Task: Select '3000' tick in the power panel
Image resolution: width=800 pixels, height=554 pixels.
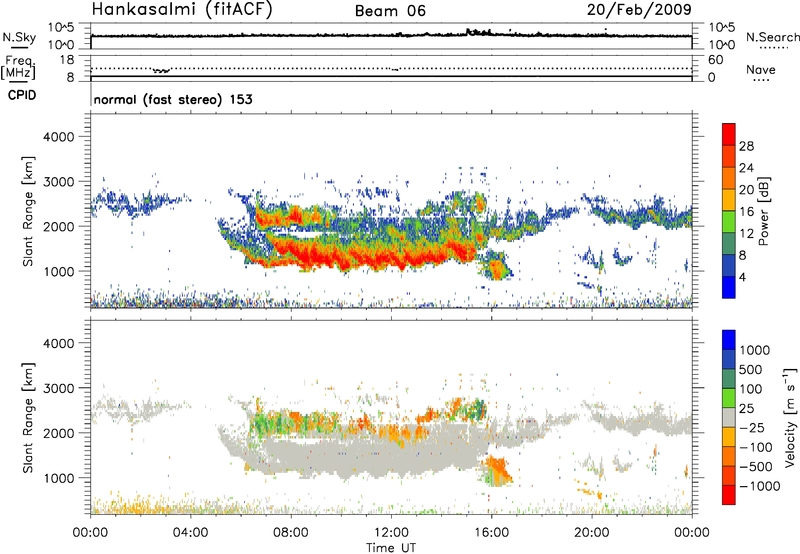Action: 59,182
